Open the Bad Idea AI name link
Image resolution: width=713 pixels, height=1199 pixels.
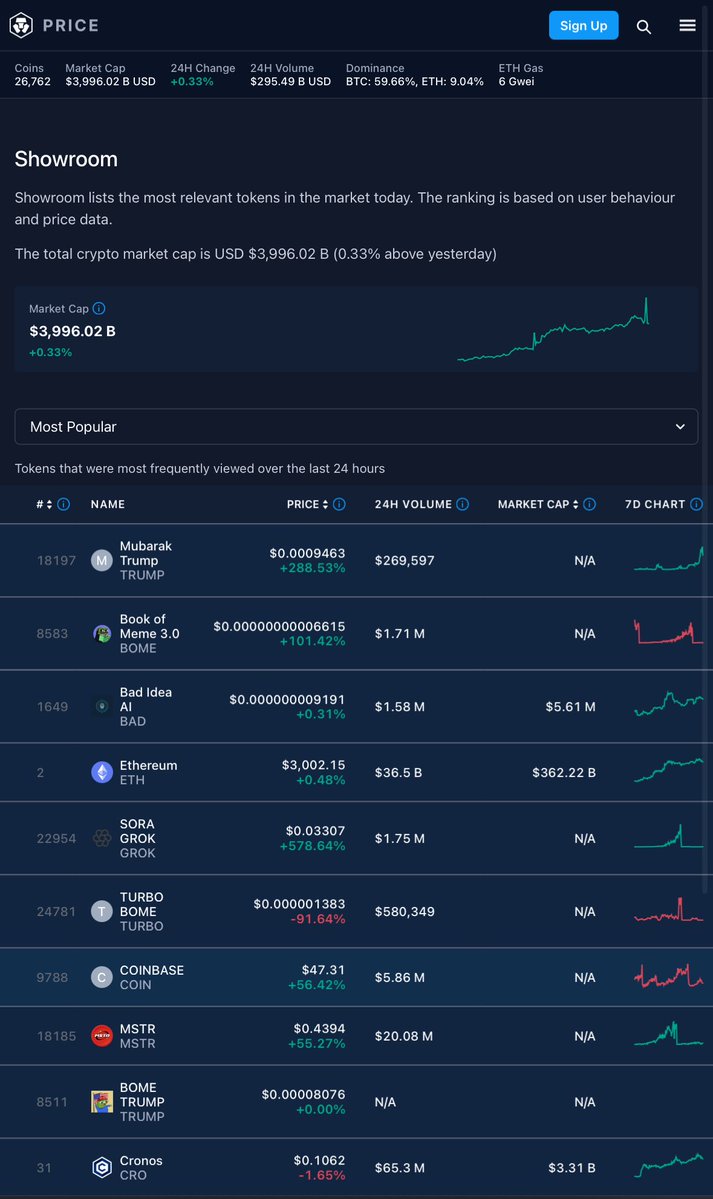pyautogui.click(x=145, y=699)
